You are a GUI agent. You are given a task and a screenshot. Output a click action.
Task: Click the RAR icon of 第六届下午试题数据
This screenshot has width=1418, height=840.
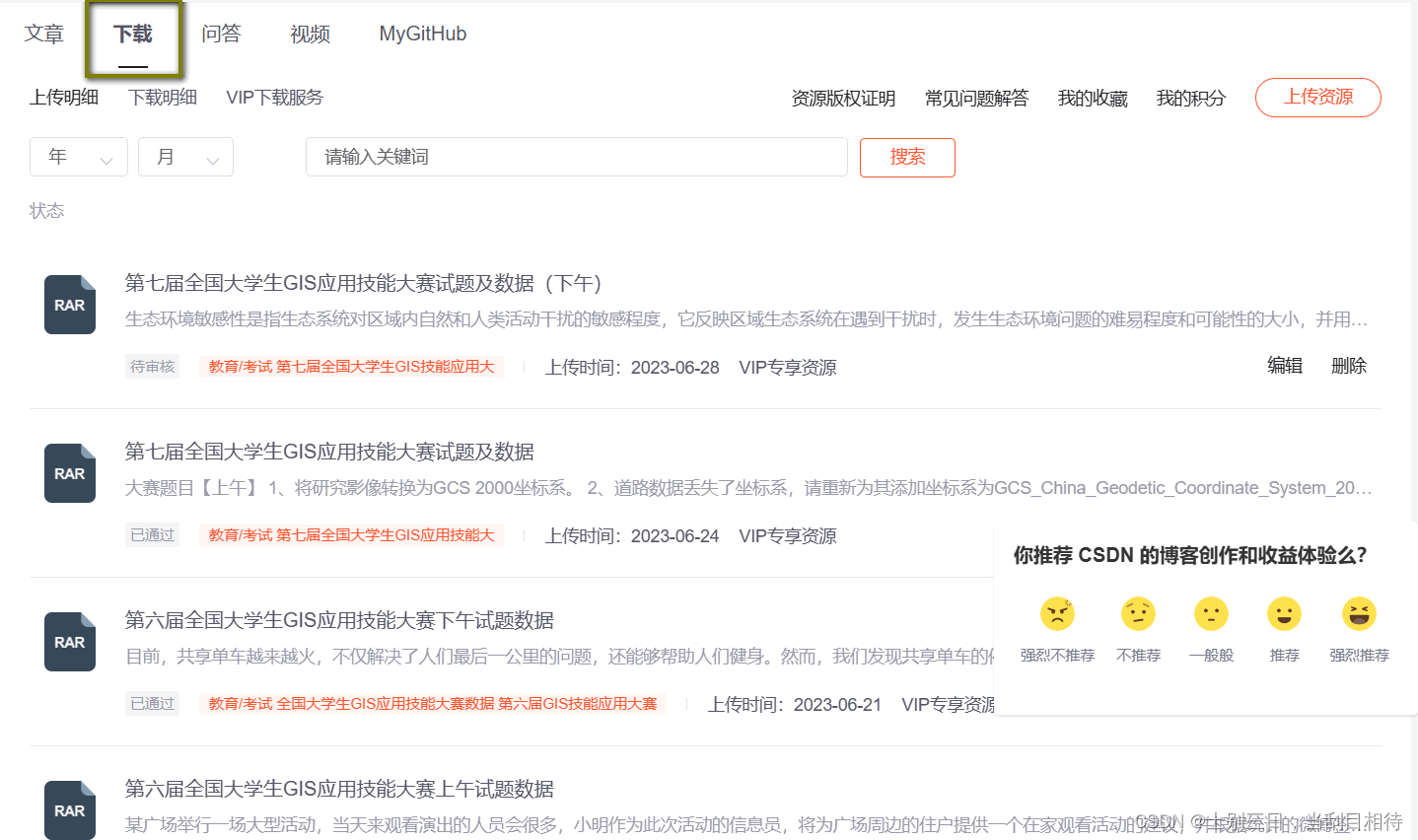coord(70,642)
